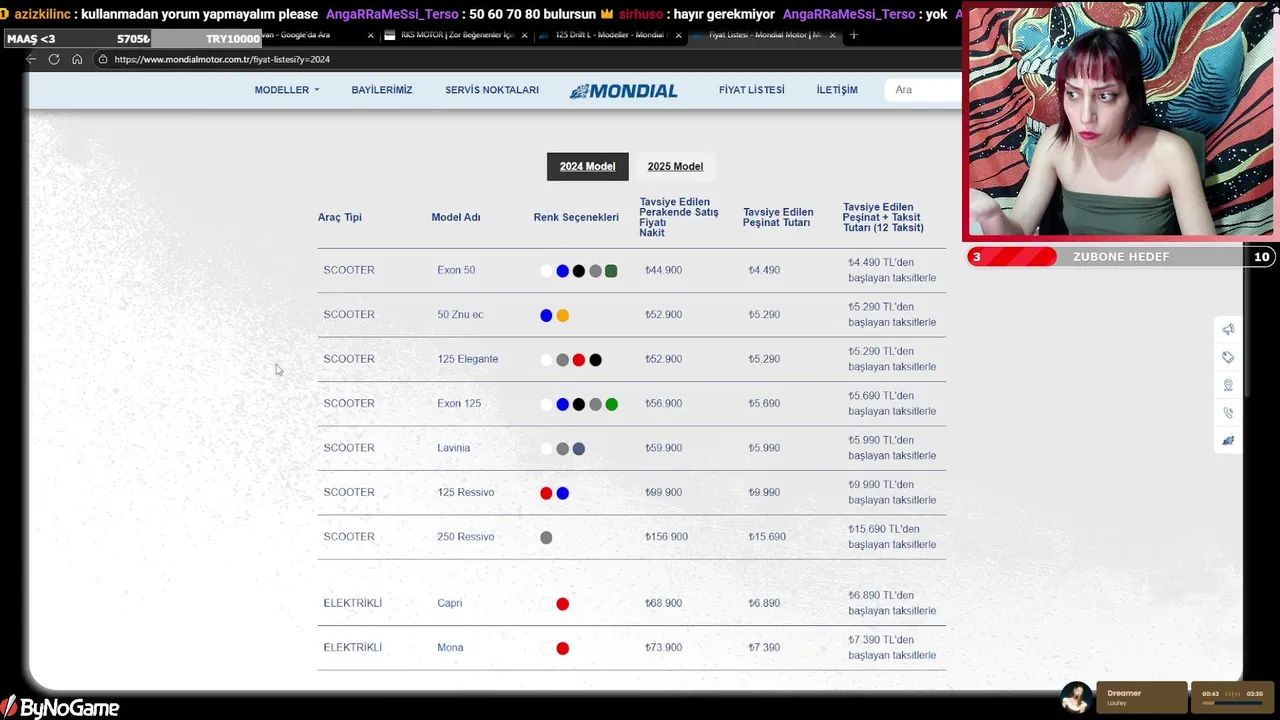
Task: Pick the red color for 125 Elegante
Action: [578, 360]
